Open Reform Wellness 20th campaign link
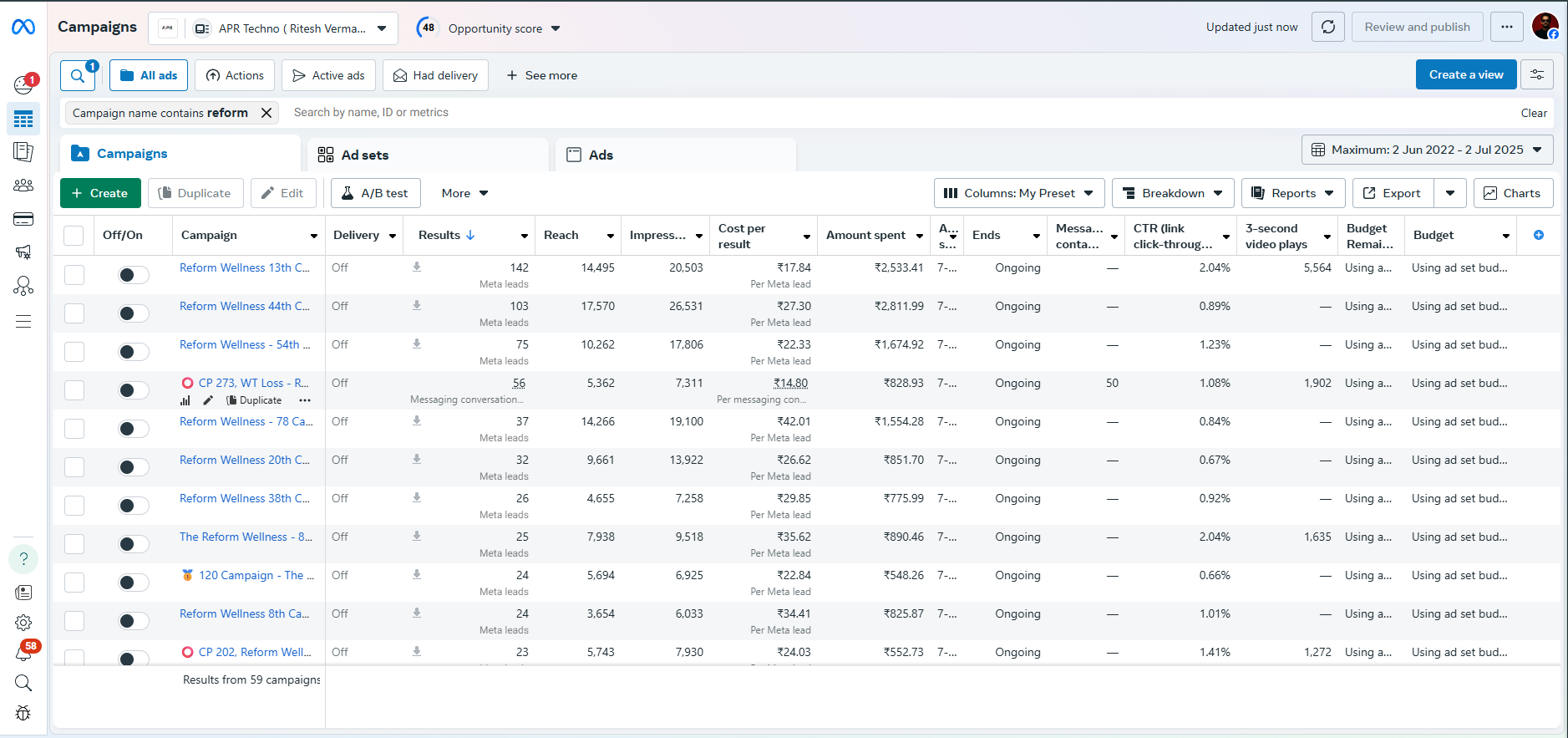This screenshot has height=738, width=1568. point(244,460)
